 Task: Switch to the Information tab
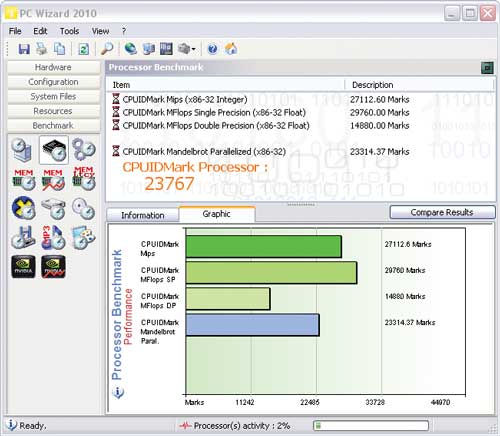coord(143,215)
